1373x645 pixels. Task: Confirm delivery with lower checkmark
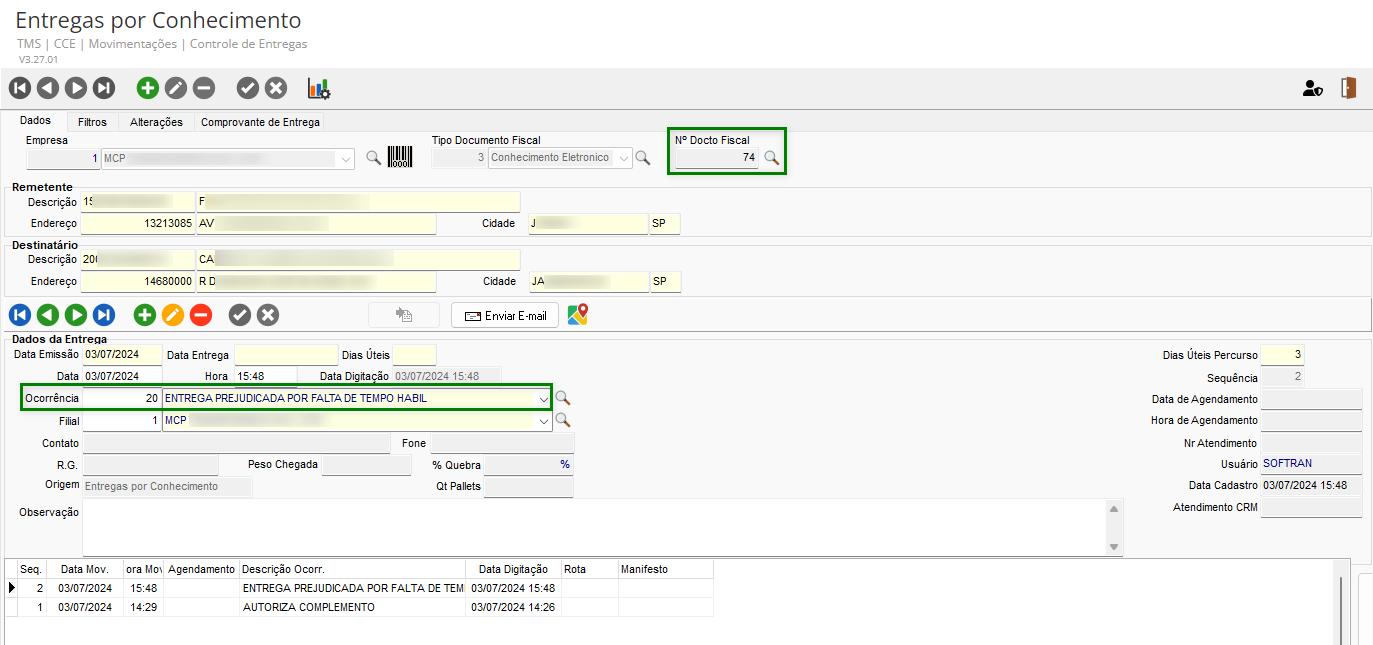point(240,315)
